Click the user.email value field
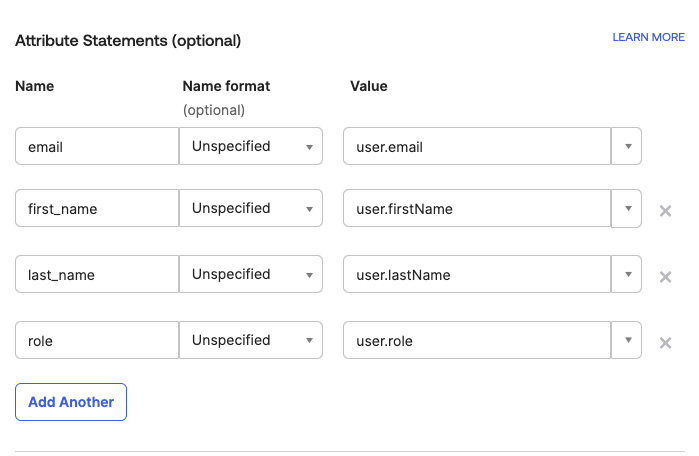 pyautogui.click(x=476, y=146)
